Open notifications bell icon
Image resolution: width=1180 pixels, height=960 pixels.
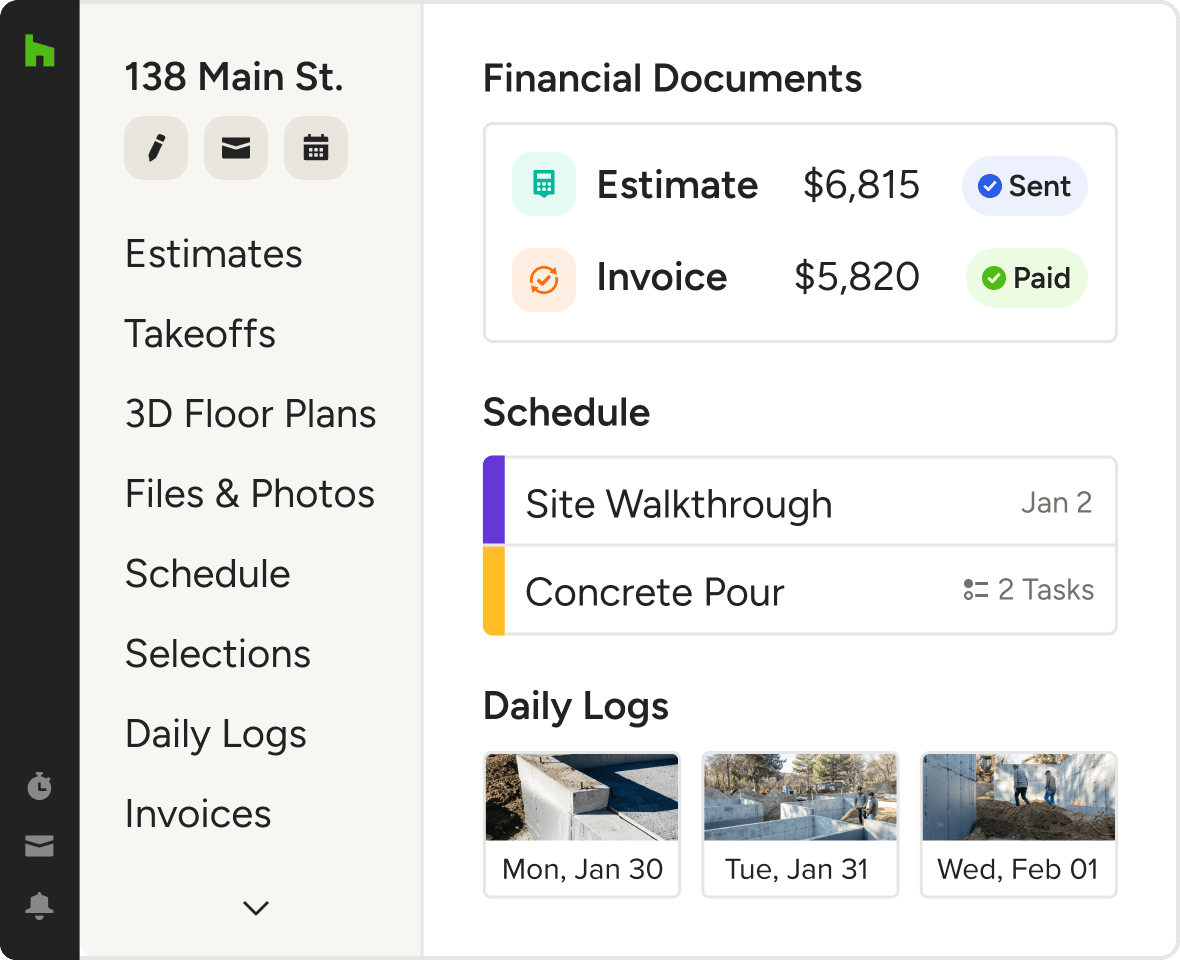tap(39, 906)
